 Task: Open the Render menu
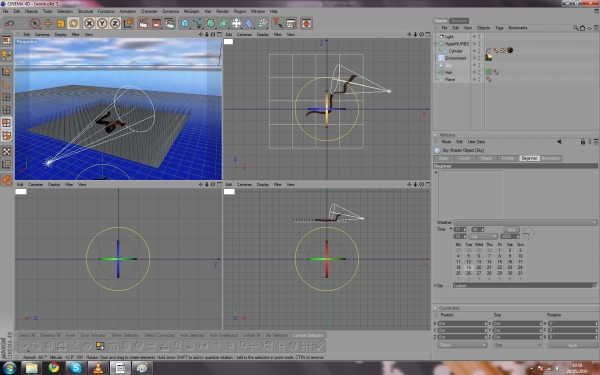point(222,11)
